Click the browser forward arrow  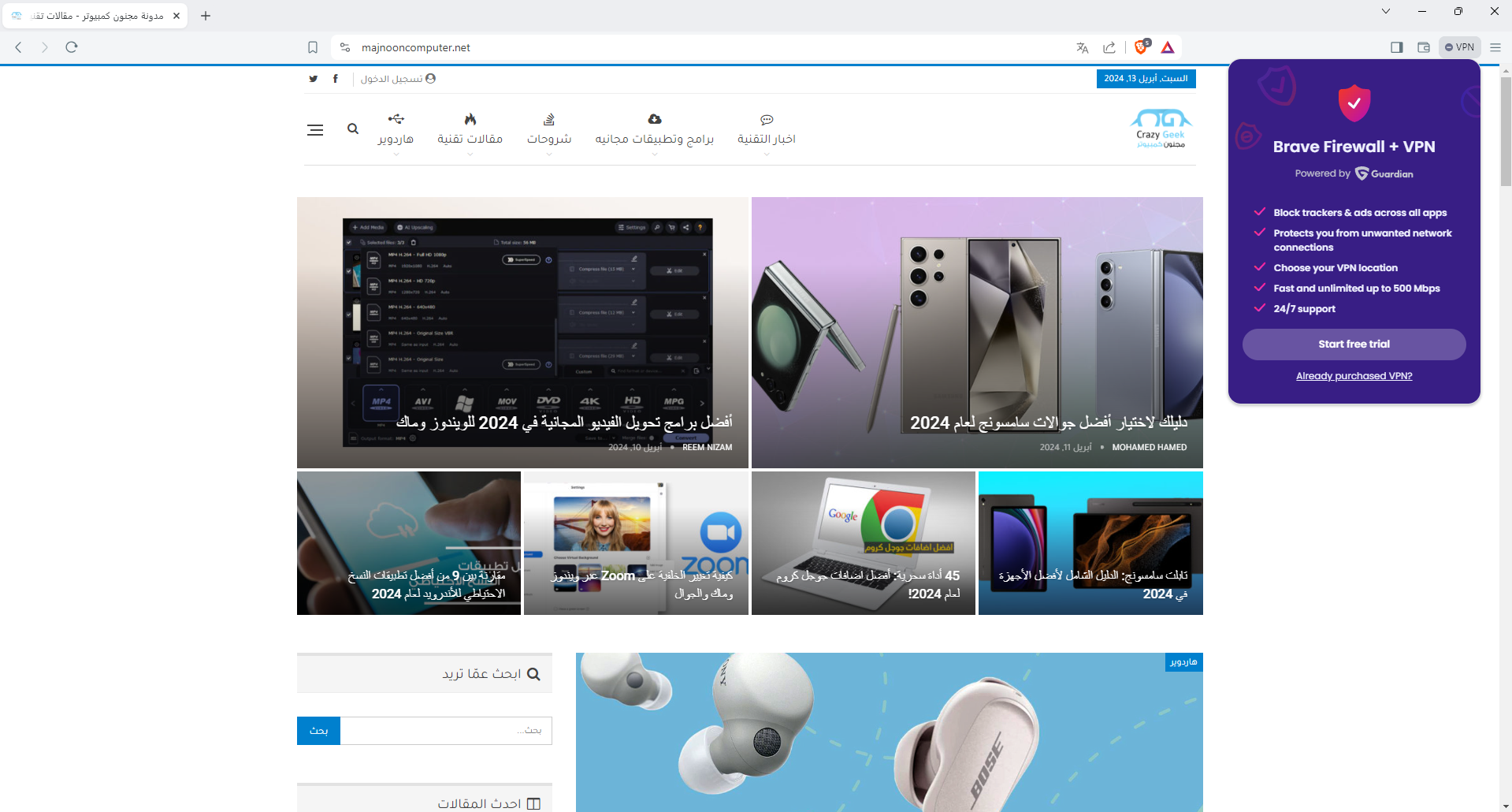click(45, 47)
